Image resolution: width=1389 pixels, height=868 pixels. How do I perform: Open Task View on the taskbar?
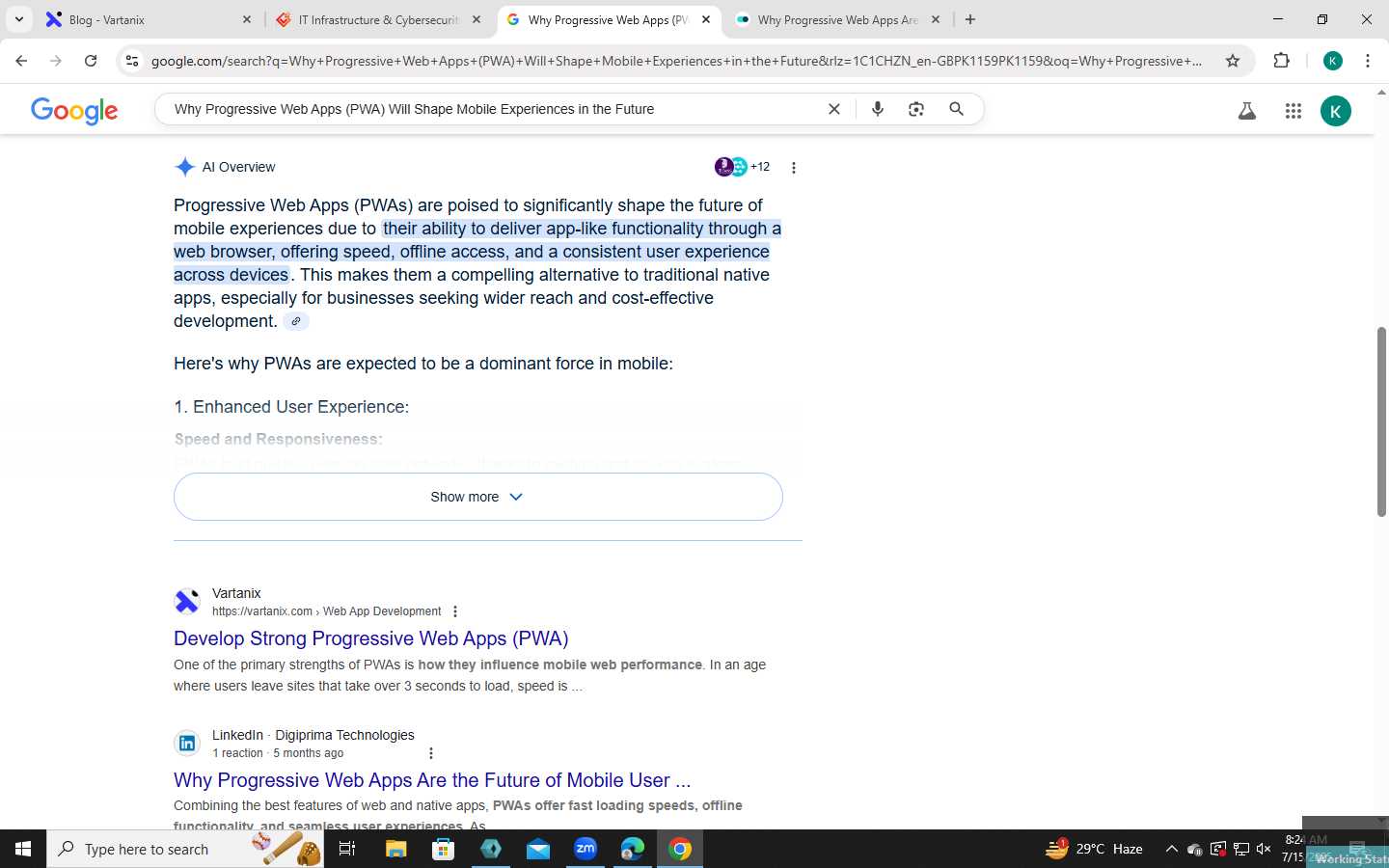(x=347, y=849)
